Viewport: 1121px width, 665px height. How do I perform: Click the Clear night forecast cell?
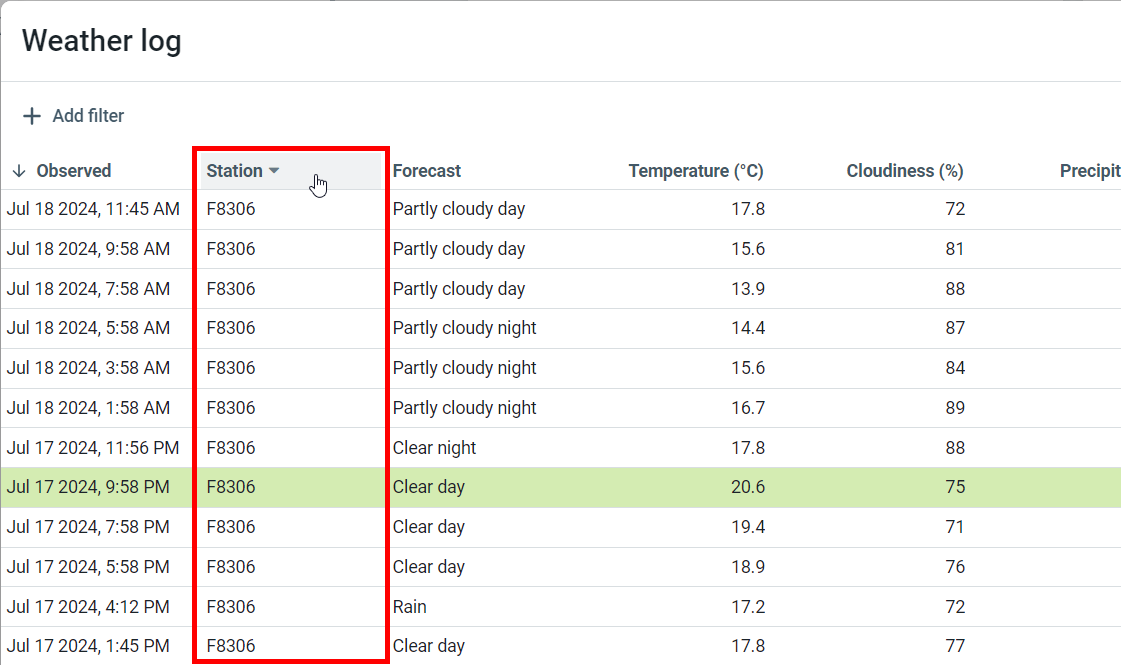click(x=434, y=448)
